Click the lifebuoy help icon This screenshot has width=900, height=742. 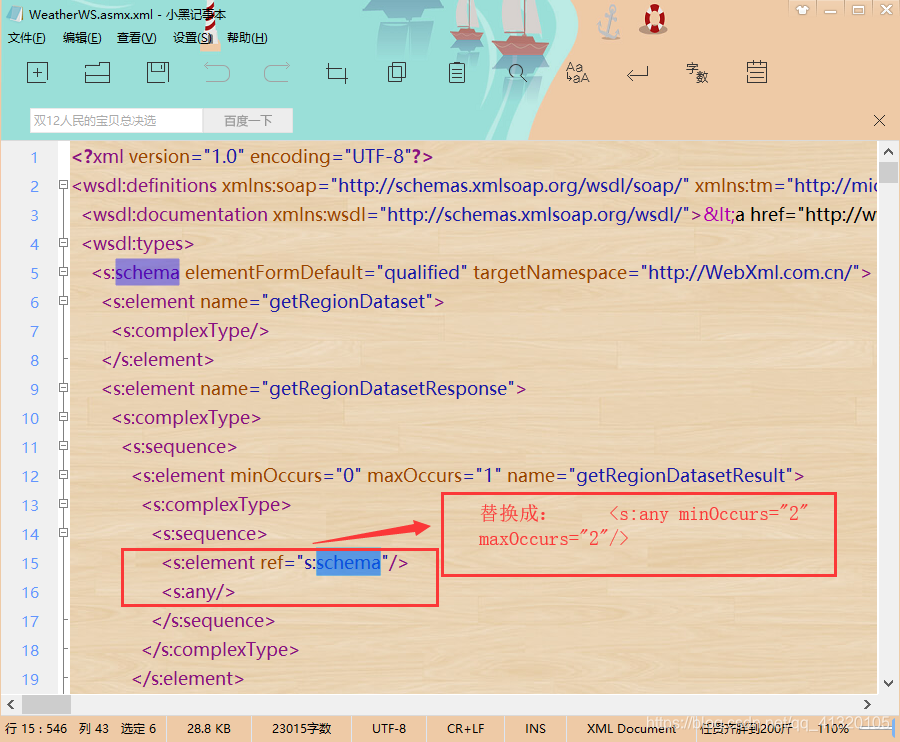pos(654,19)
